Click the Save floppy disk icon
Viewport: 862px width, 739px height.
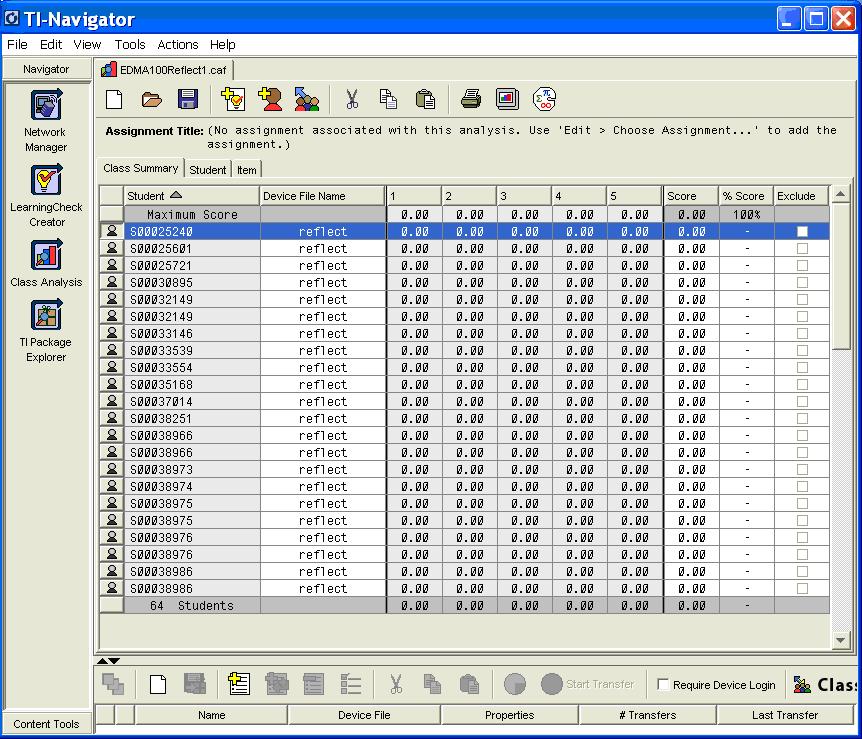point(188,99)
